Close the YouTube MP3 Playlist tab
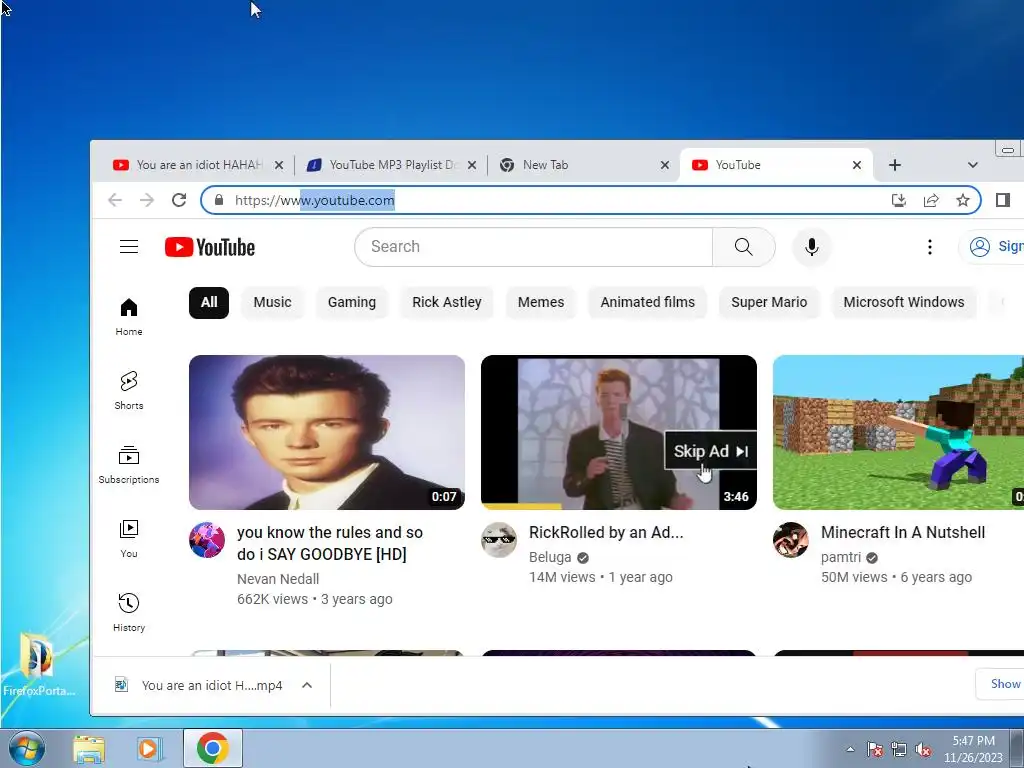1024x768 pixels. click(472, 165)
